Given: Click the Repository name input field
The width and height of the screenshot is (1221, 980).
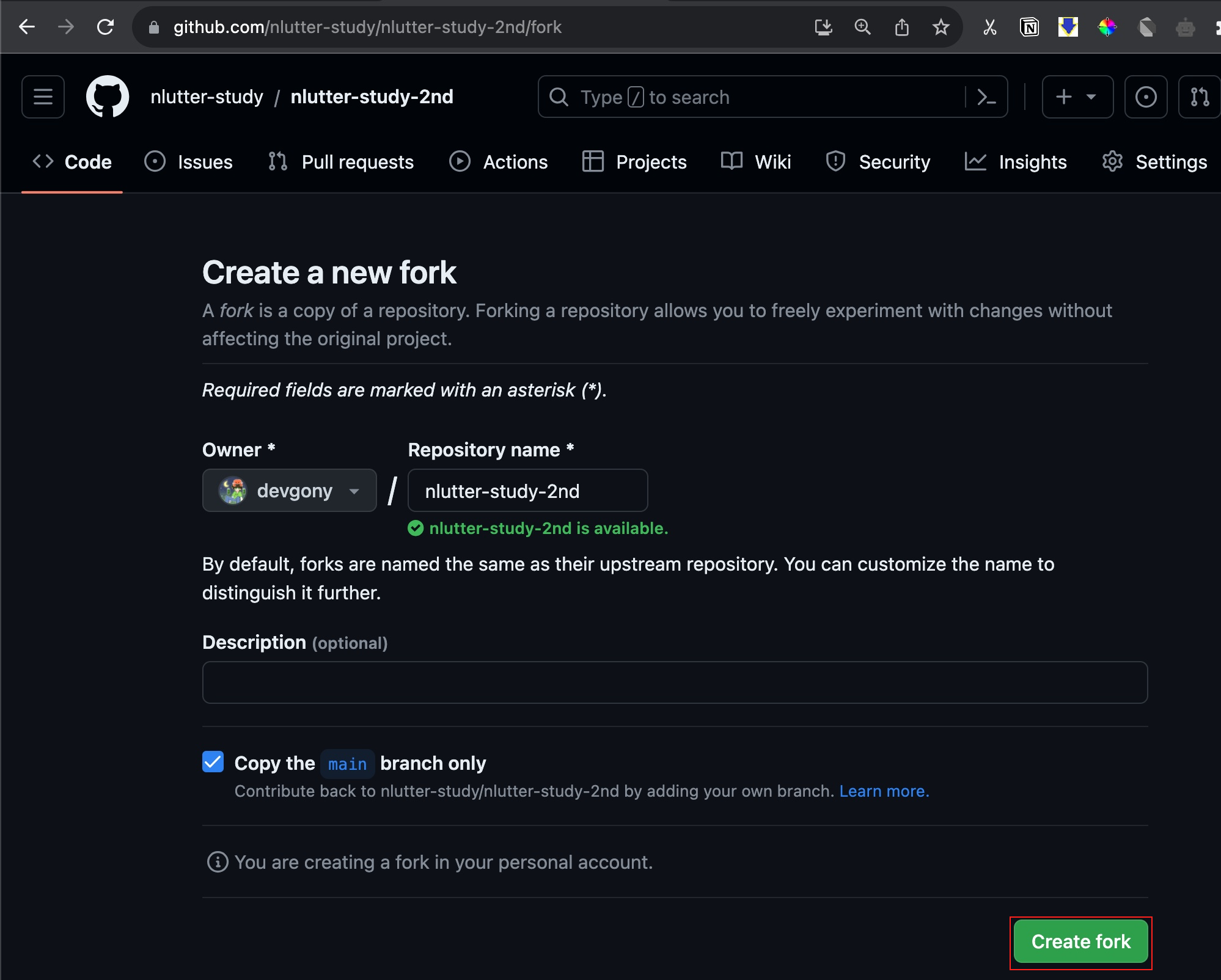Looking at the screenshot, I should coord(527,491).
